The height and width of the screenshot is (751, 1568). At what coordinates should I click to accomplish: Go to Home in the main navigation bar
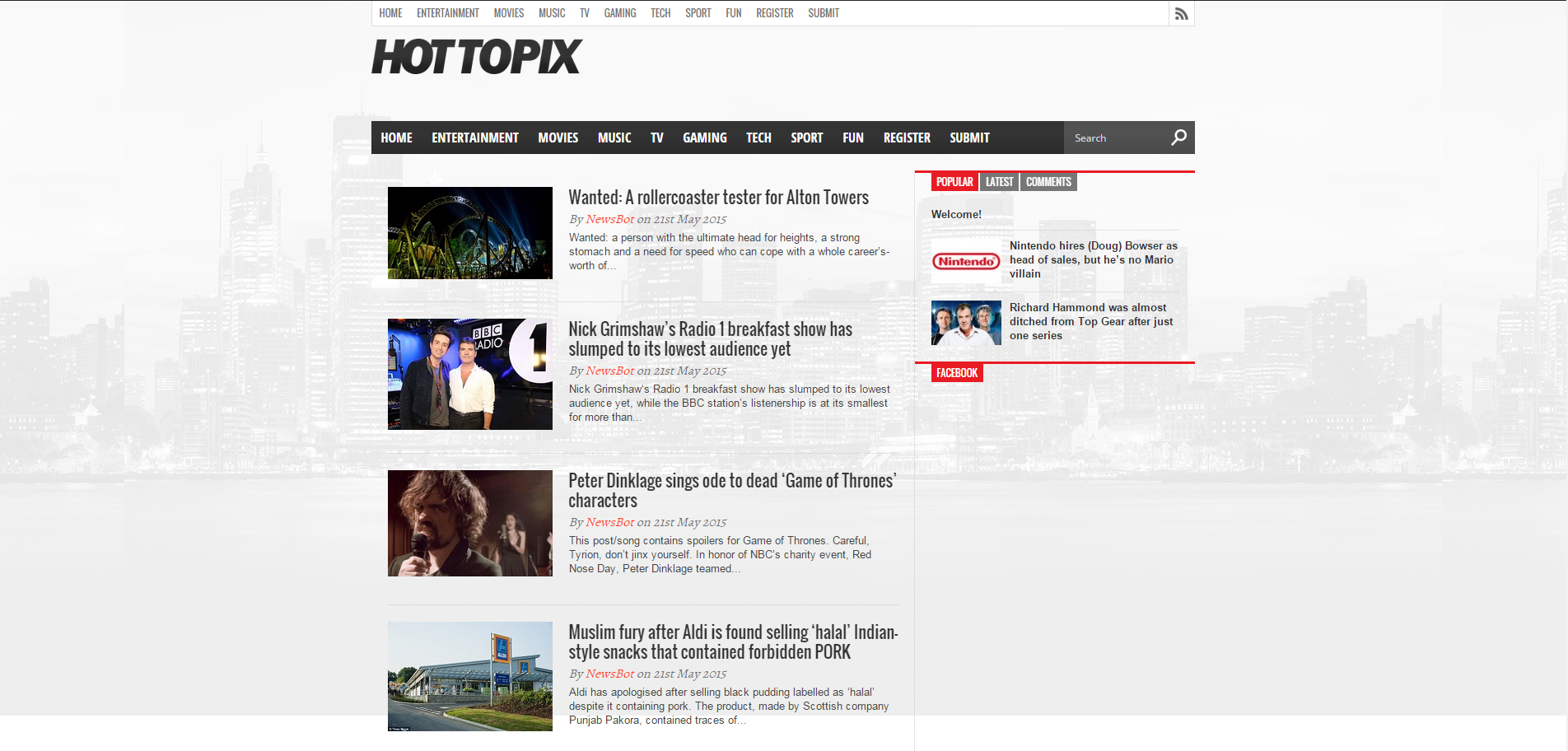396,138
